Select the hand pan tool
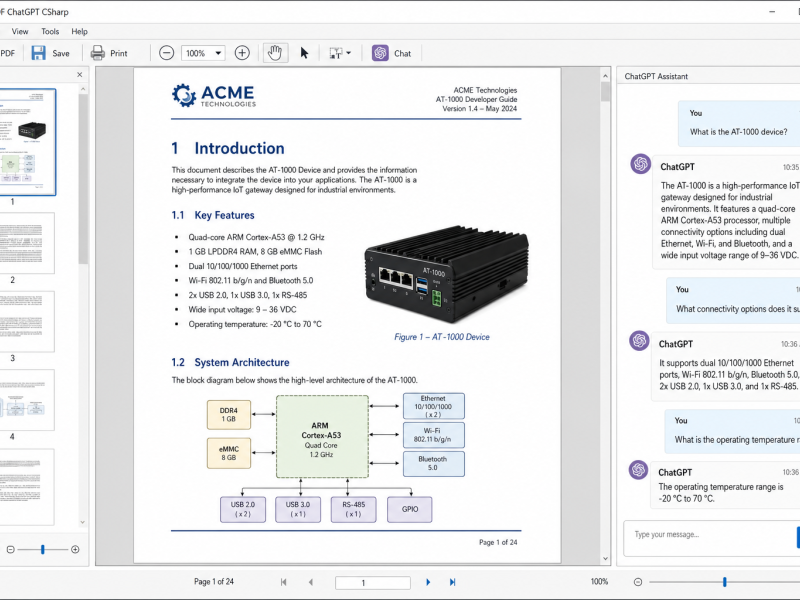The height and width of the screenshot is (600, 800). click(275, 53)
